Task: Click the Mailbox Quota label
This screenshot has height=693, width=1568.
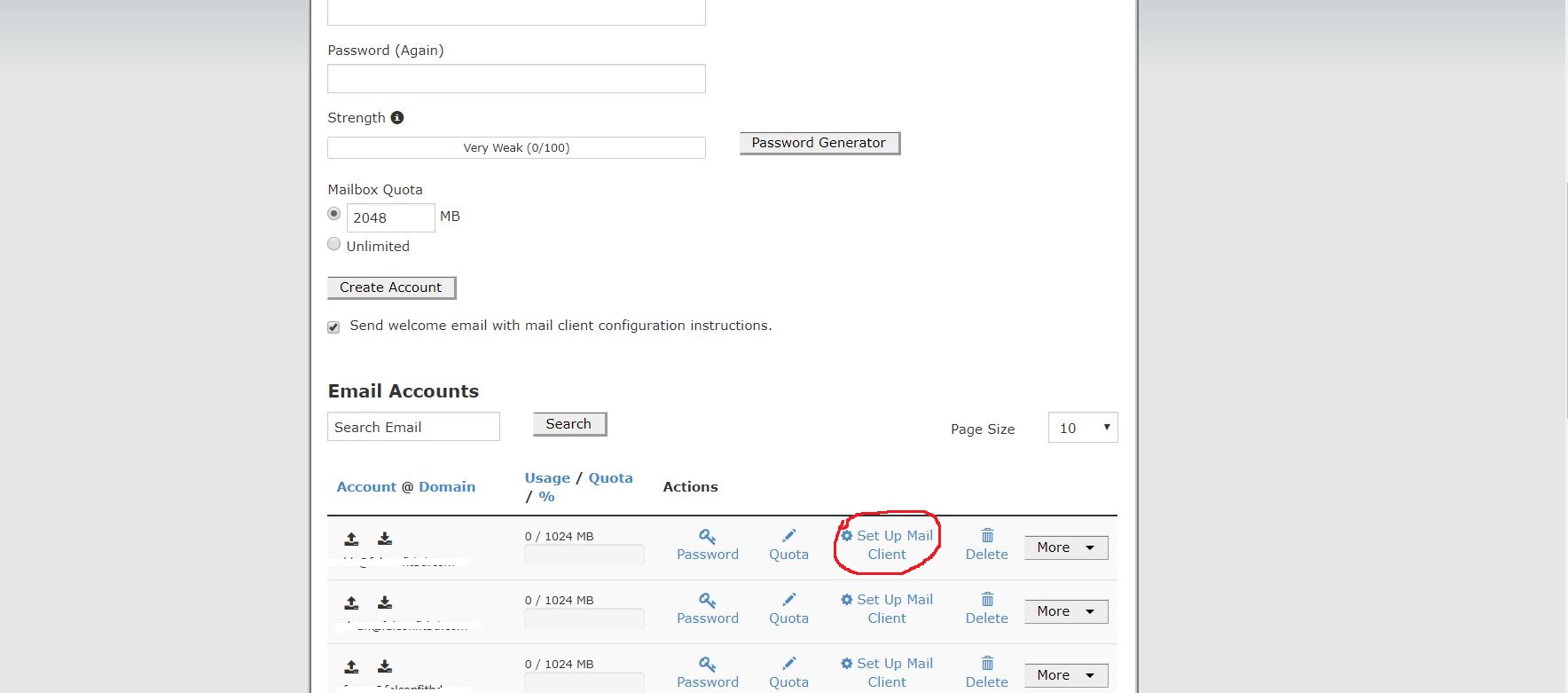Action: point(375,190)
